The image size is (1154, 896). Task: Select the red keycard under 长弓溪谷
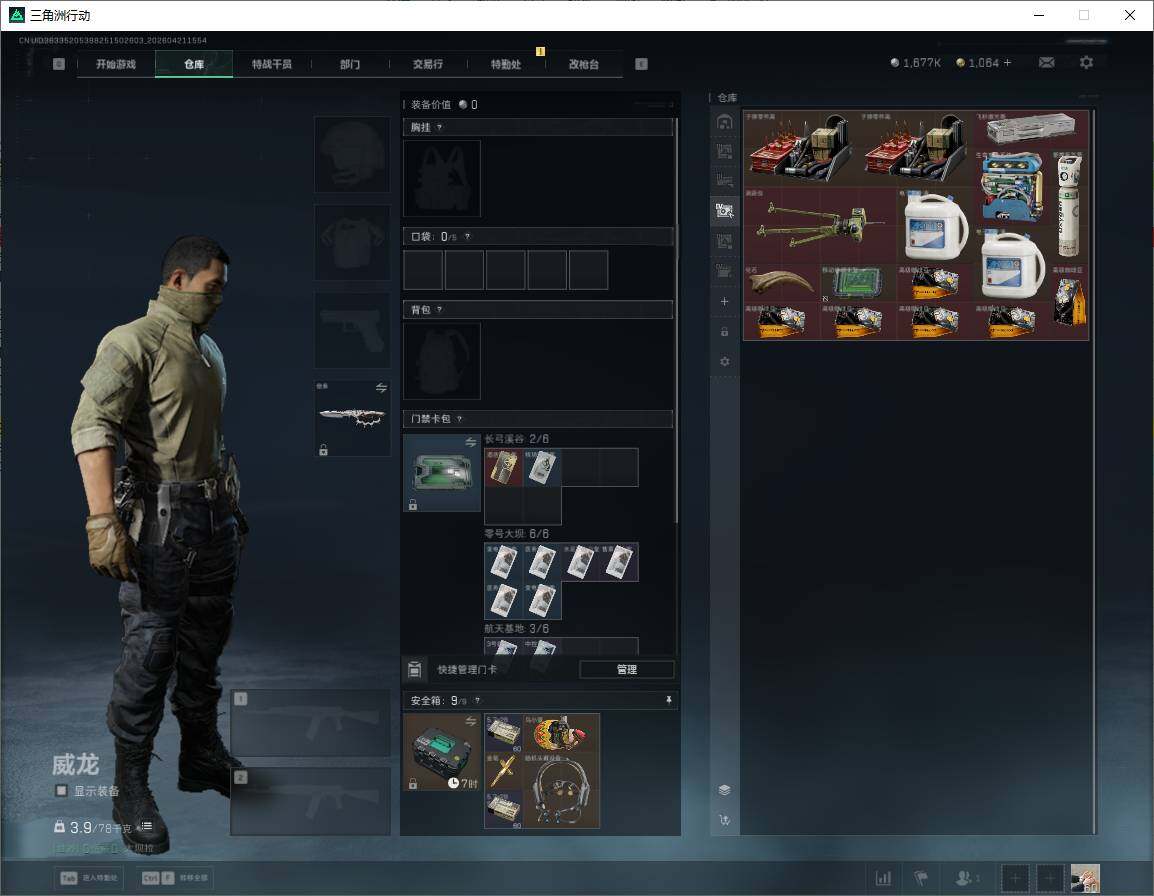503,468
